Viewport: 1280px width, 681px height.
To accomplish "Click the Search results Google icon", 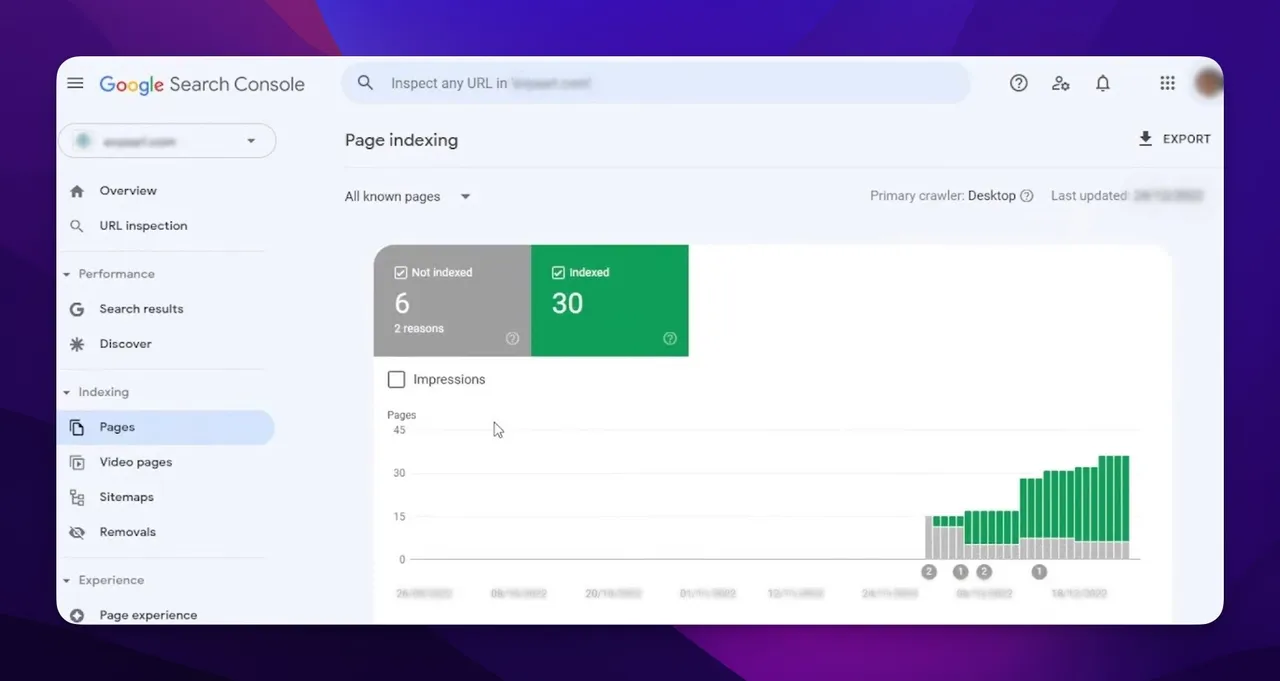I will [77, 309].
